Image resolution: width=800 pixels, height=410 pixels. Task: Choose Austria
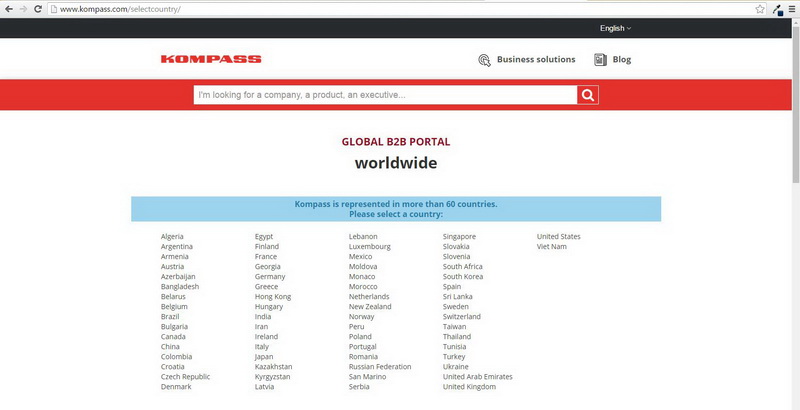point(172,267)
